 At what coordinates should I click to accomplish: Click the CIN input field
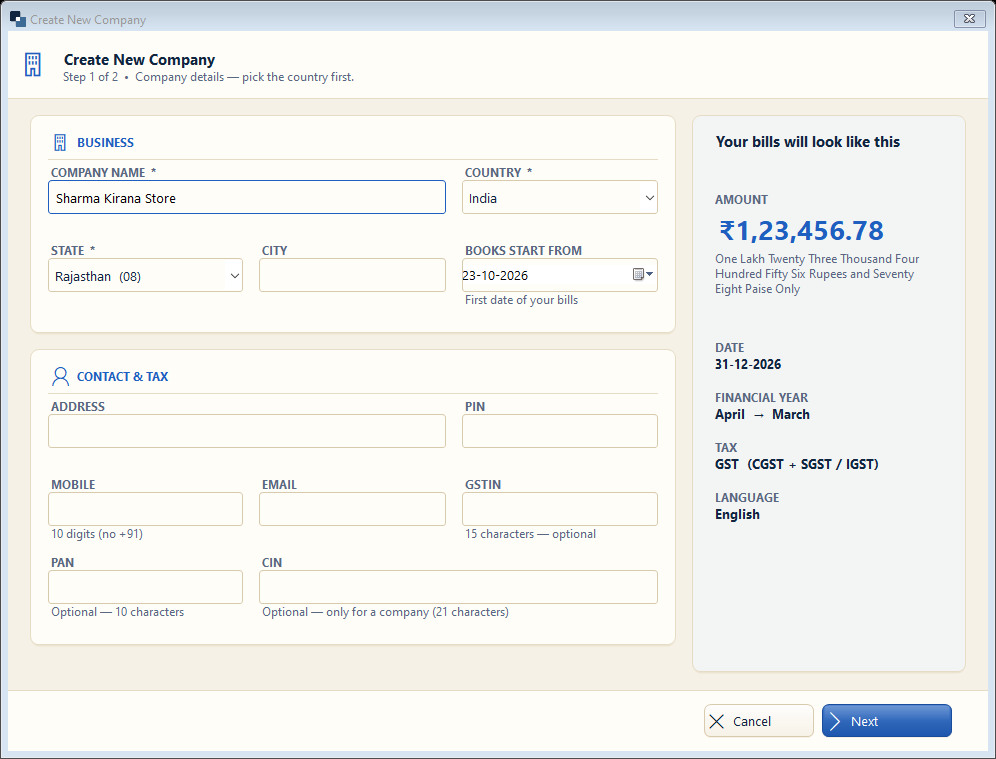pos(458,587)
